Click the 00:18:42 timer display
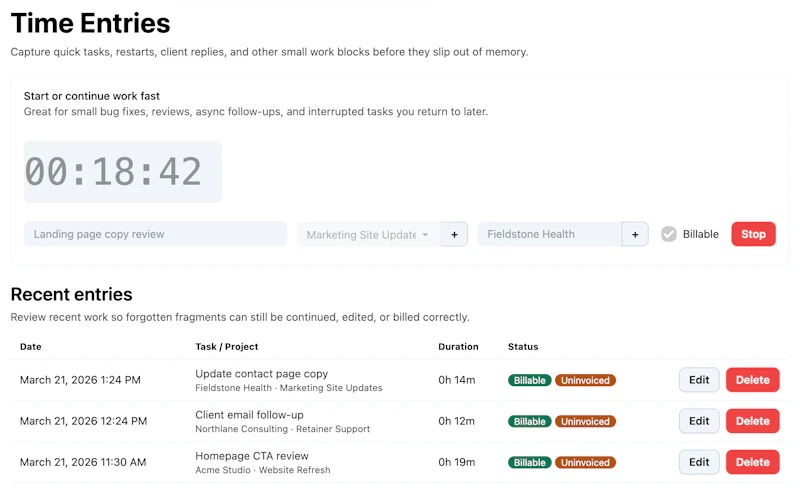This screenshot has width=800, height=488. click(122, 172)
